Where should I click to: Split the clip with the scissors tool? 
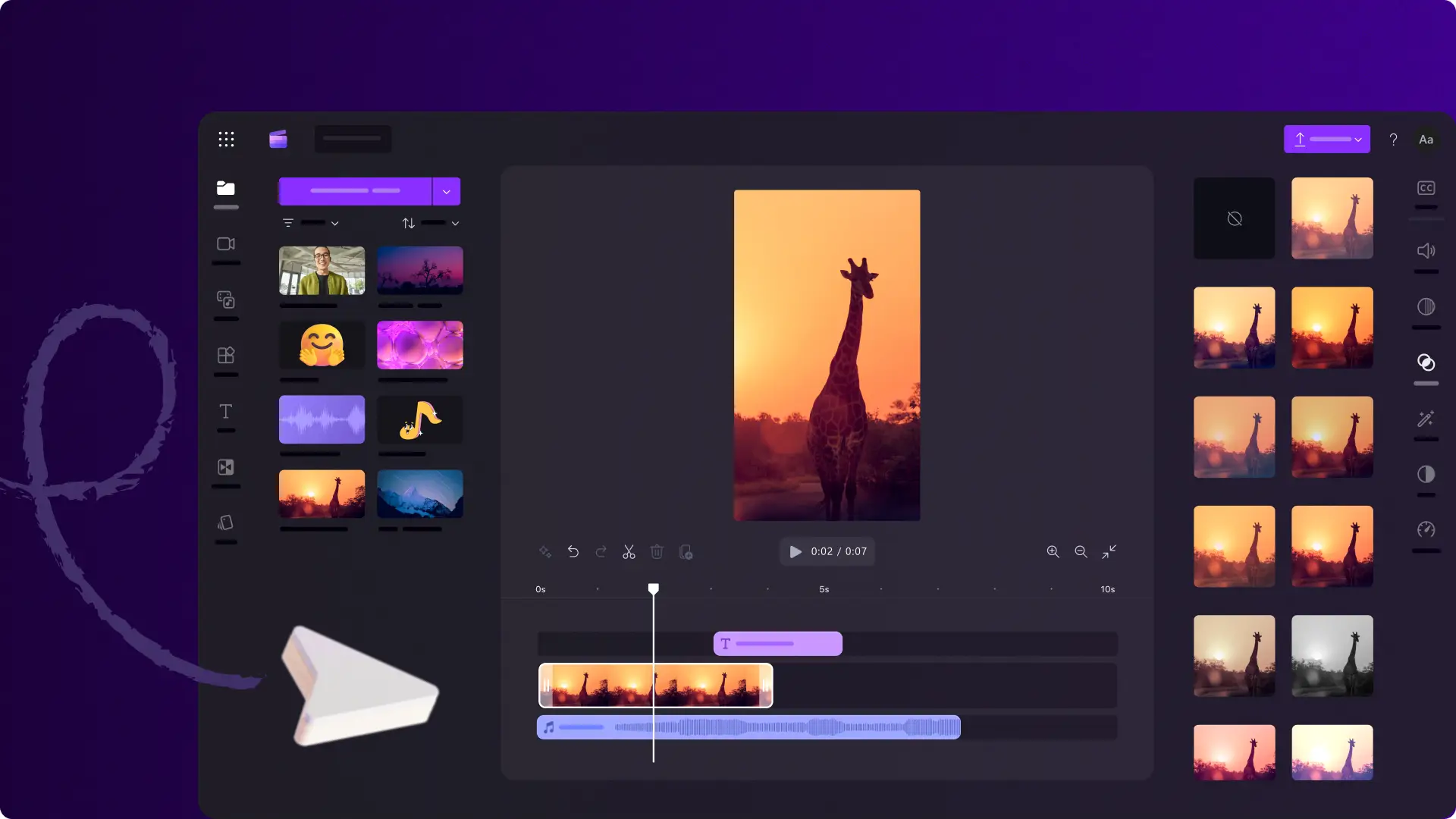point(629,551)
